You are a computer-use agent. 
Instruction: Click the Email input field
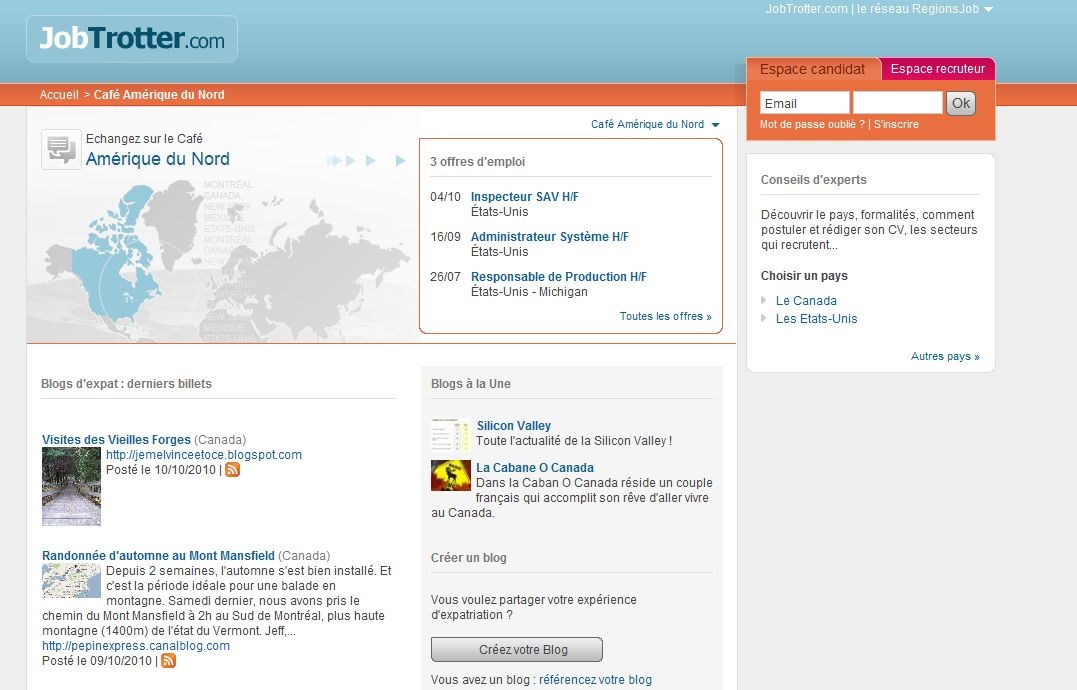coord(804,103)
